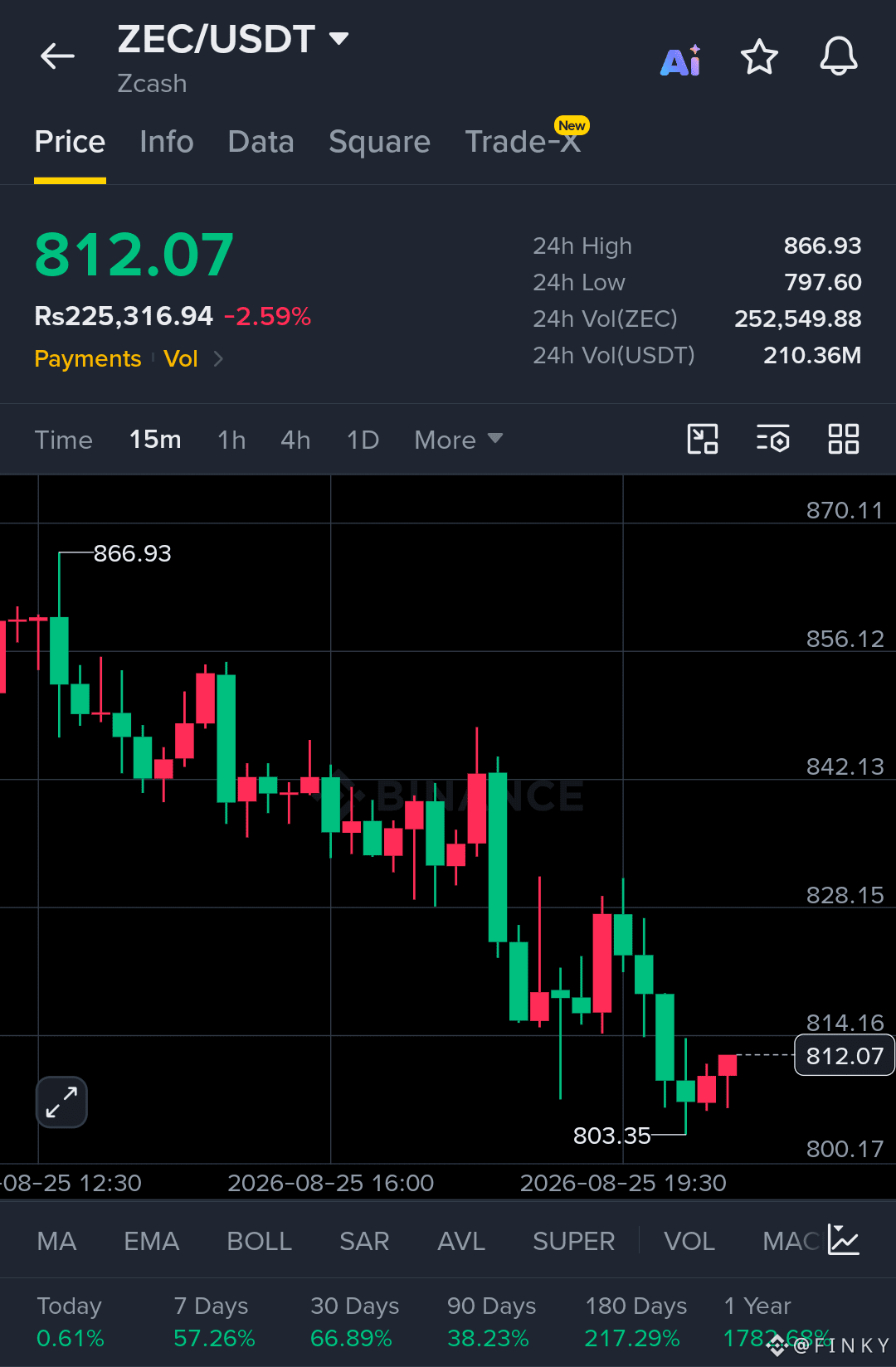Screen dimensions: 896x1367
Task: Switch to the Price tab
Action: click(x=70, y=142)
